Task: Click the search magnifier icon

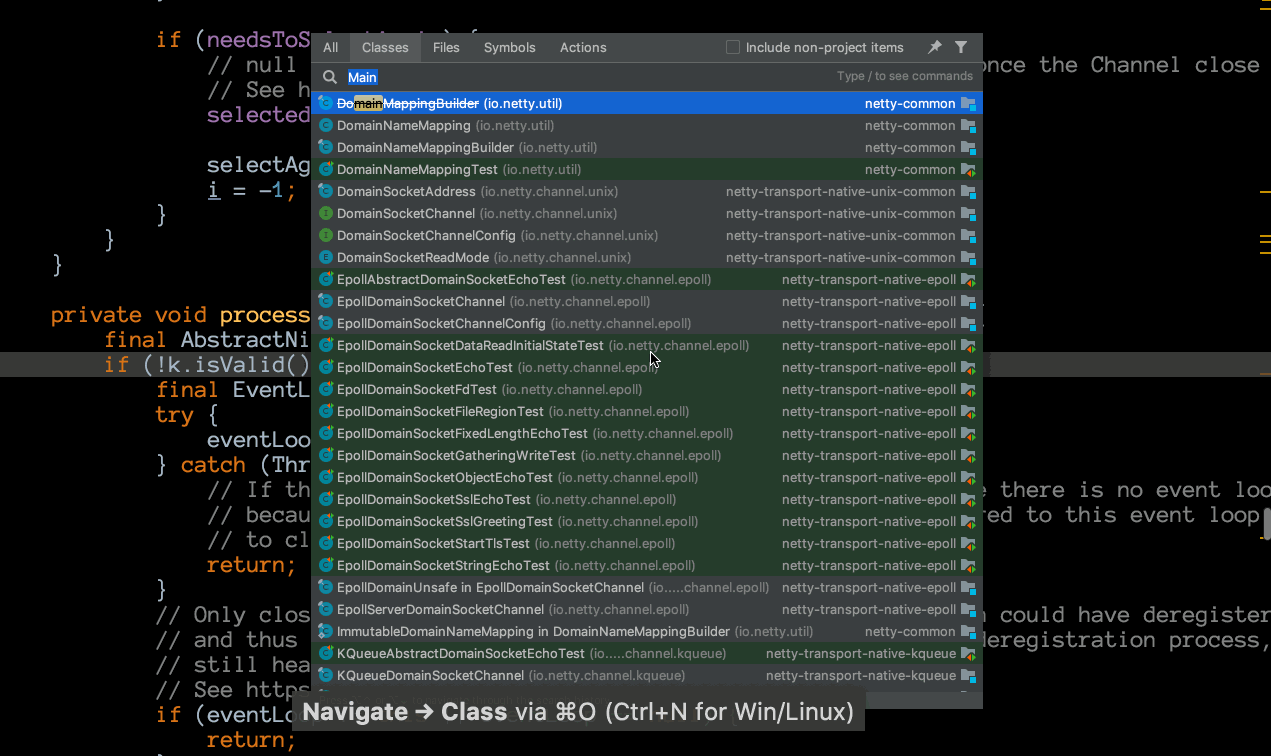Action: tap(329, 77)
